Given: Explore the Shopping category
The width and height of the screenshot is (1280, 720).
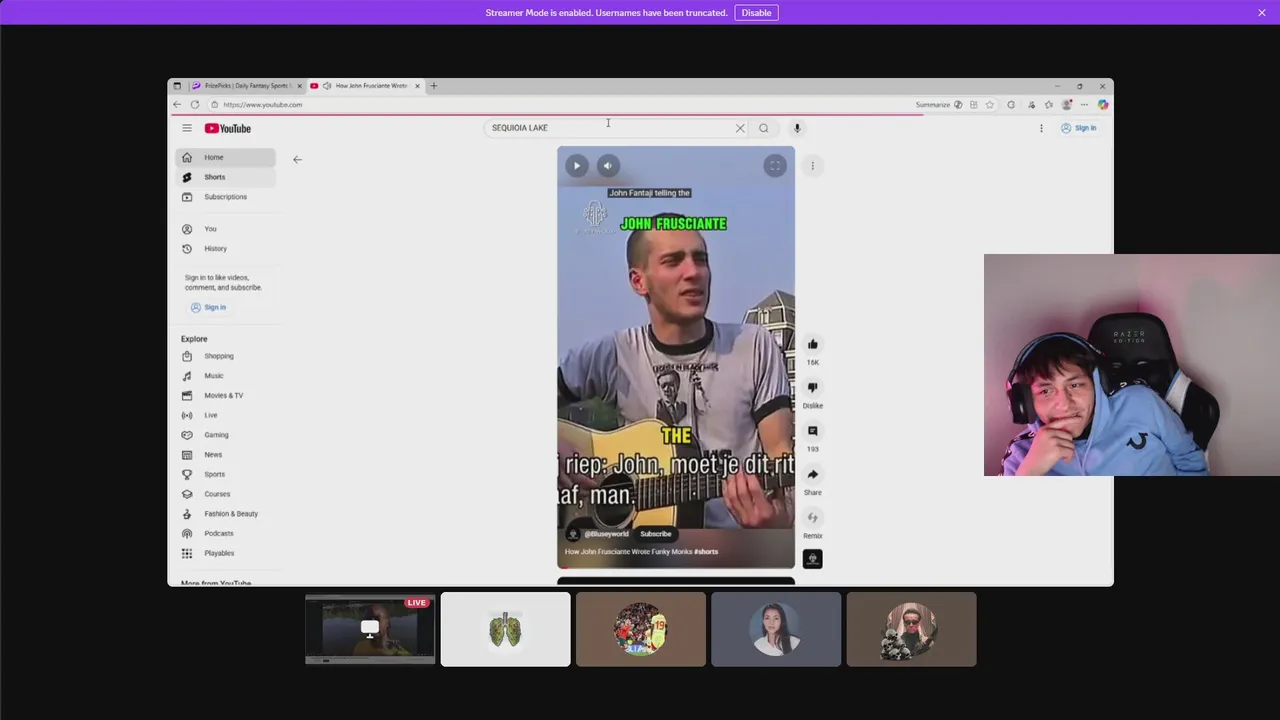Looking at the screenshot, I should point(225,356).
